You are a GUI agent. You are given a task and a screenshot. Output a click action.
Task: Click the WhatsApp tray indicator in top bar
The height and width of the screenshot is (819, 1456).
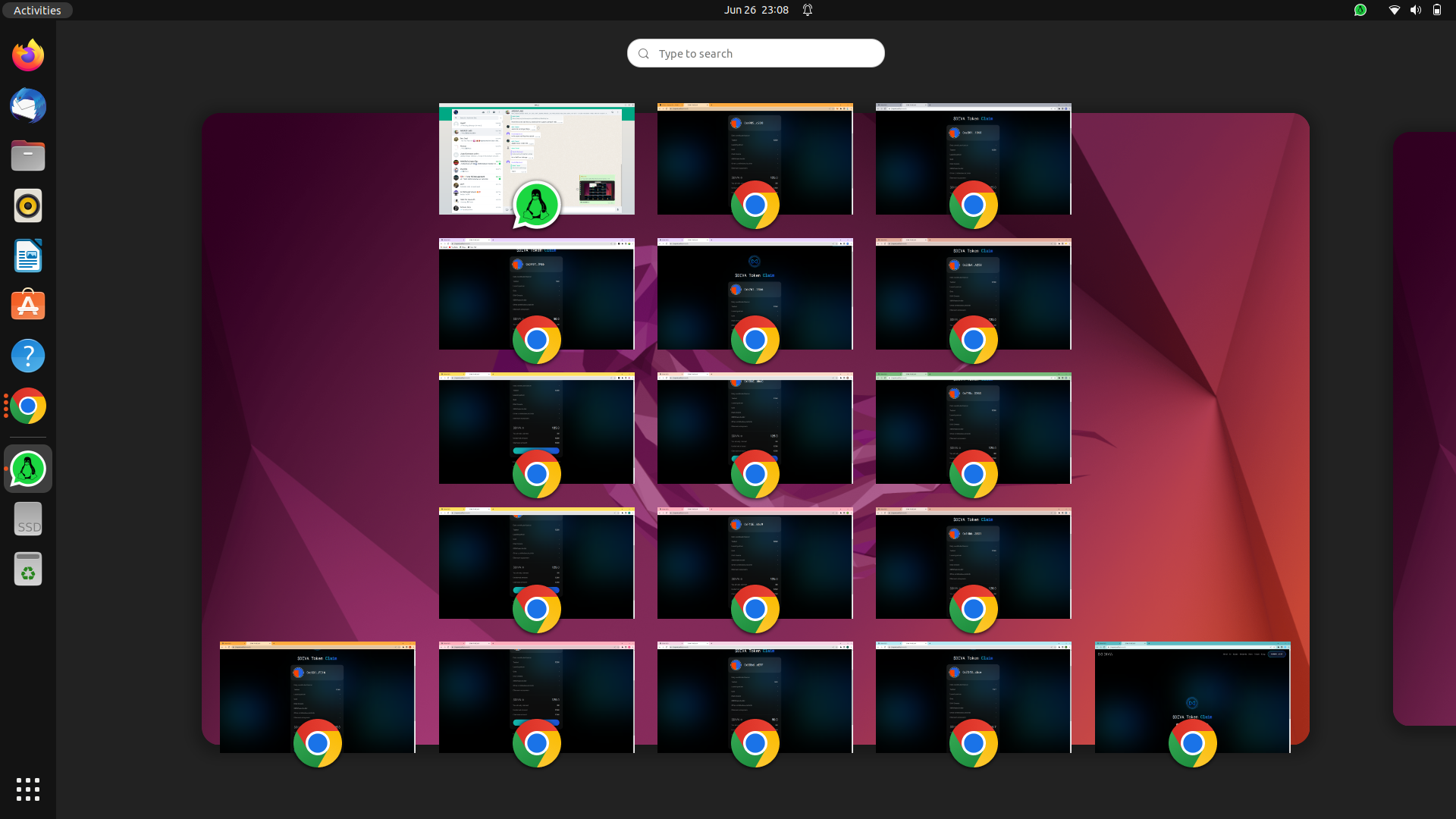tap(1360, 10)
